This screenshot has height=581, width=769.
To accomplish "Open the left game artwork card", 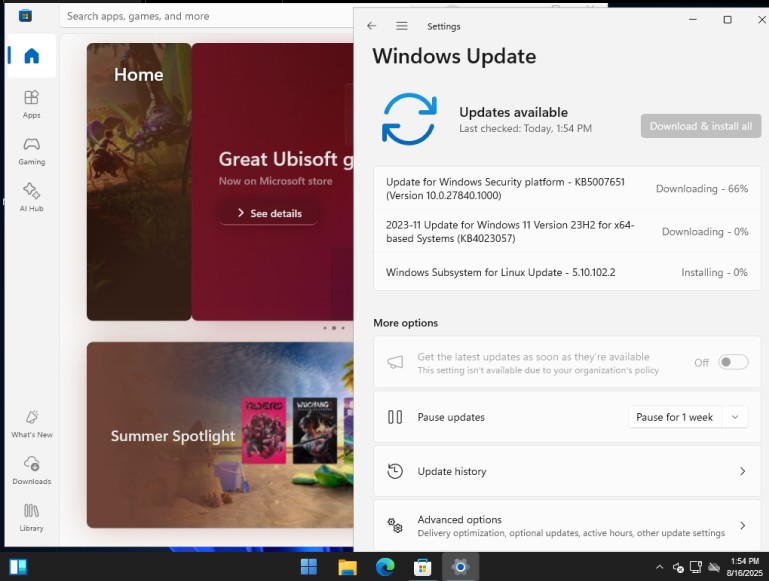I will (139, 182).
